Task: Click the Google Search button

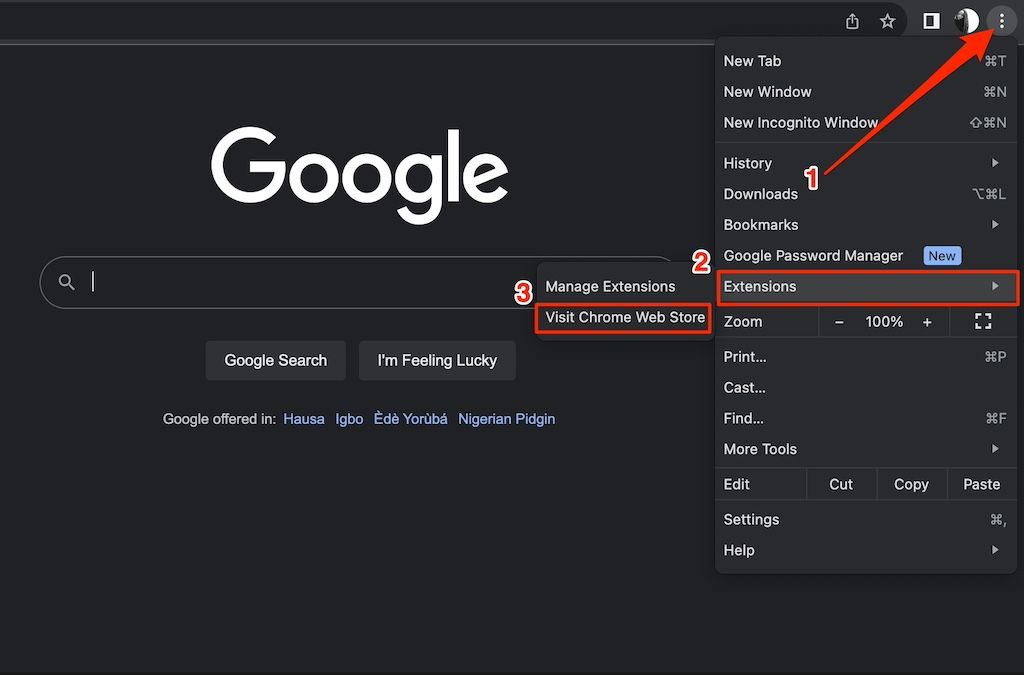Action: click(275, 360)
